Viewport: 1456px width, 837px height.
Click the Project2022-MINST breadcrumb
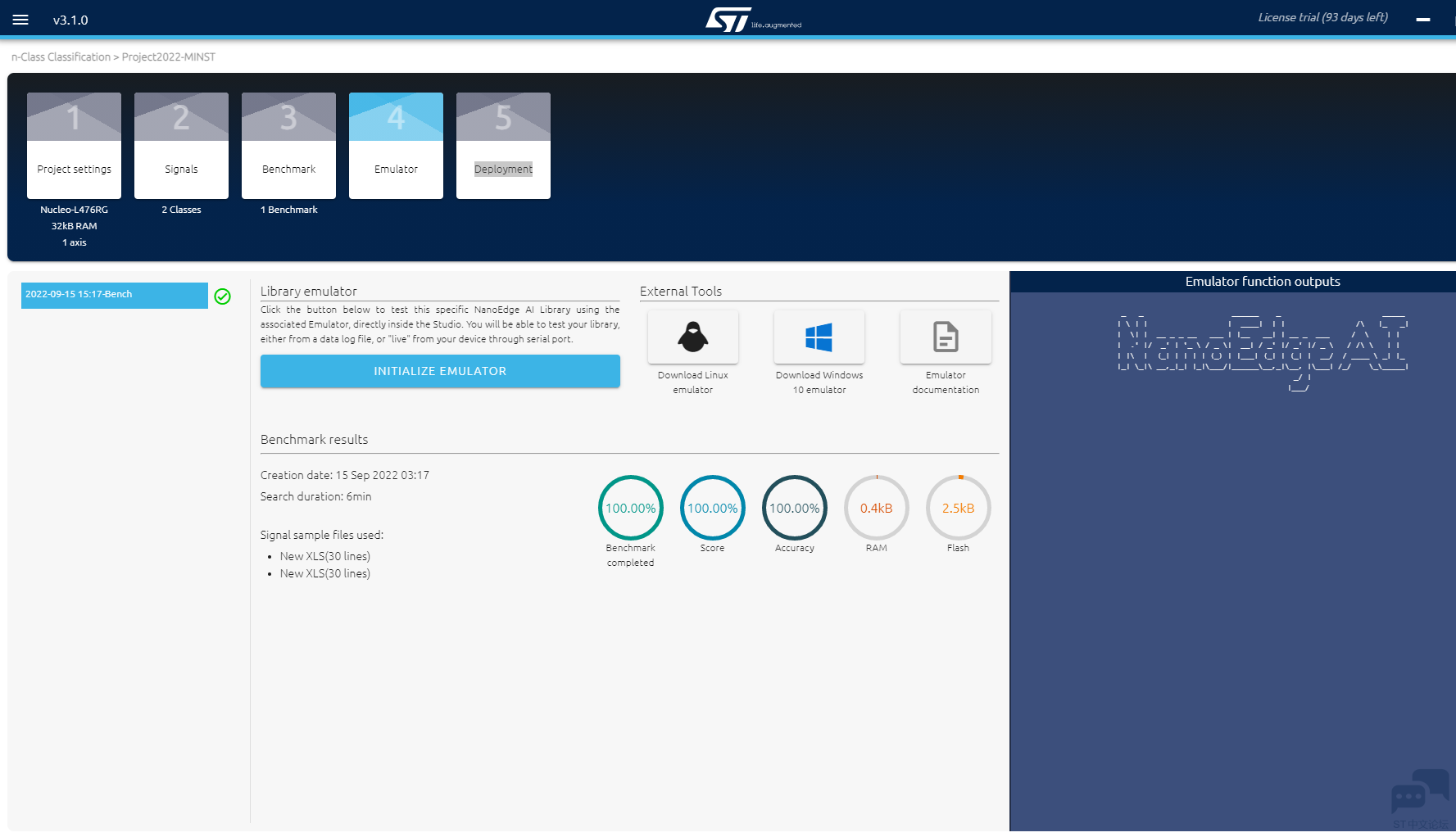coord(169,57)
